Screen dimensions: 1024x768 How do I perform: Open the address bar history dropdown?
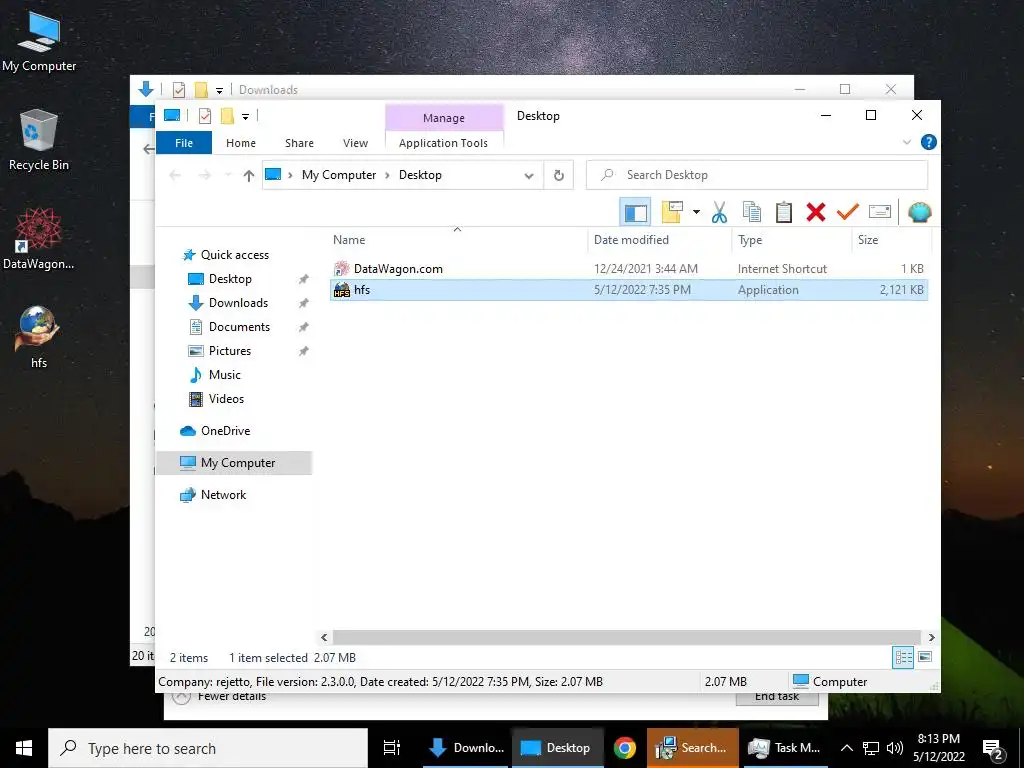click(529, 175)
